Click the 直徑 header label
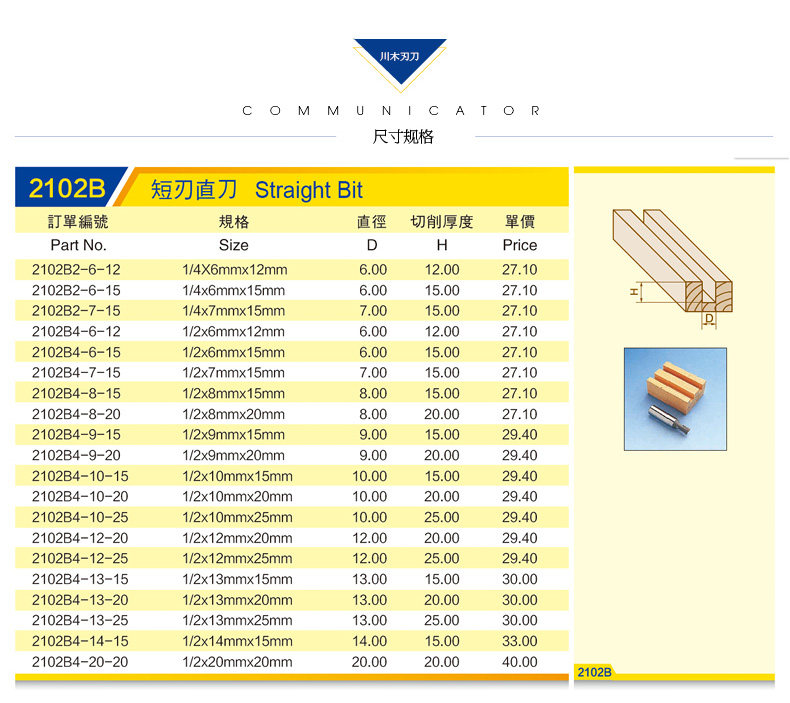The width and height of the screenshot is (790, 703). pos(372,221)
